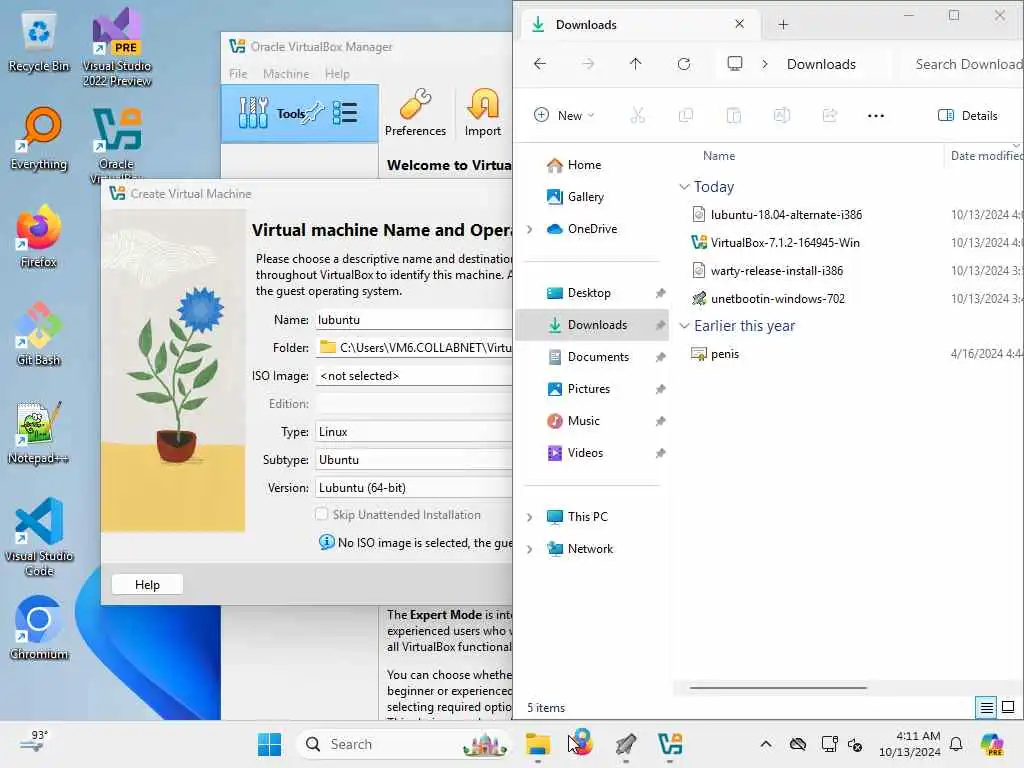This screenshot has height=768, width=1024.
Task: Open the Version dropdown showing Lubuntu (64-bit)
Action: pos(414,488)
